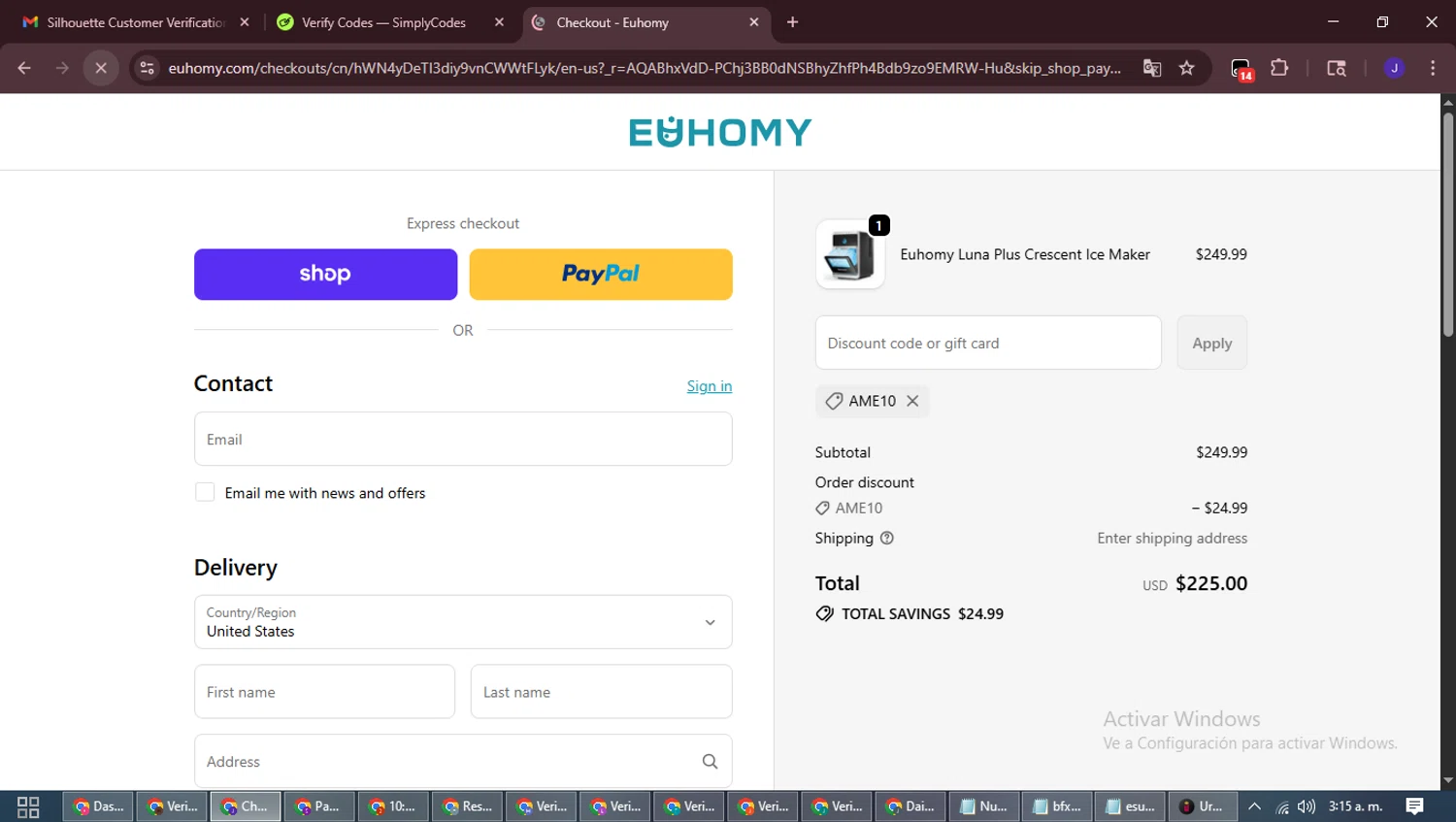
Task: Click the scrollbar down arrow
Action: tap(1448, 780)
